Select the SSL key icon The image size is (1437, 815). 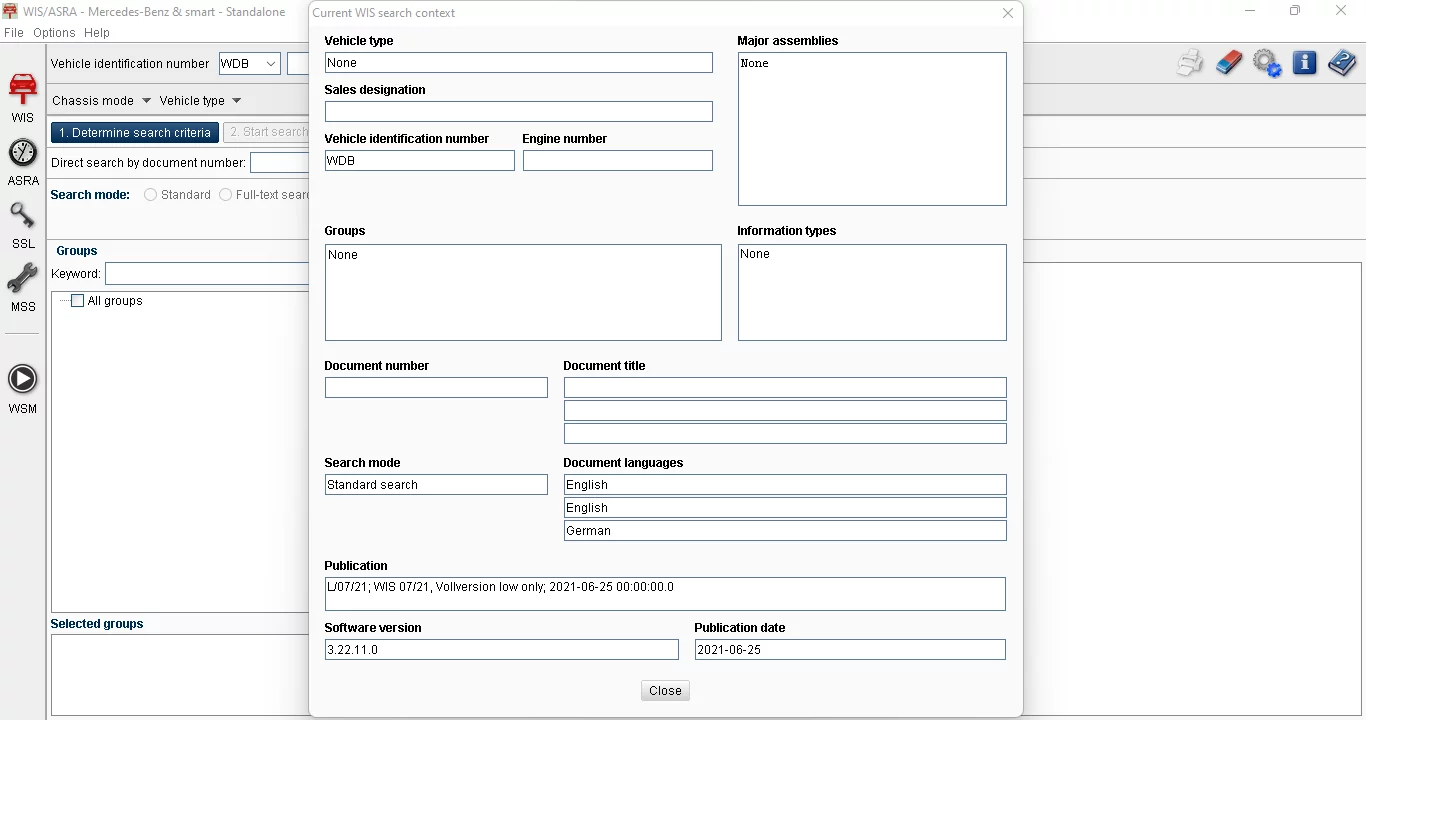pyautogui.click(x=23, y=225)
